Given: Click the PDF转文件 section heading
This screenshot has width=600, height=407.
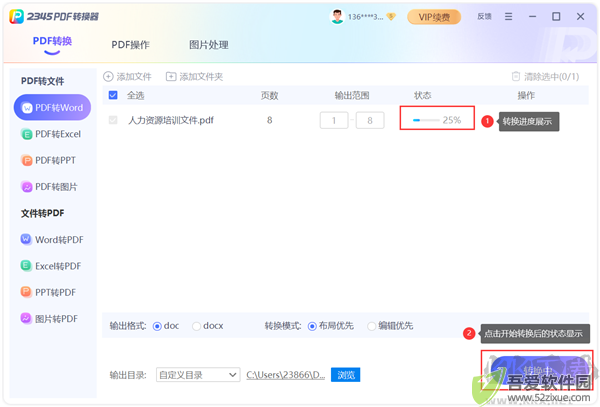Looking at the screenshot, I should pyautogui.click(x=42, y=81).
